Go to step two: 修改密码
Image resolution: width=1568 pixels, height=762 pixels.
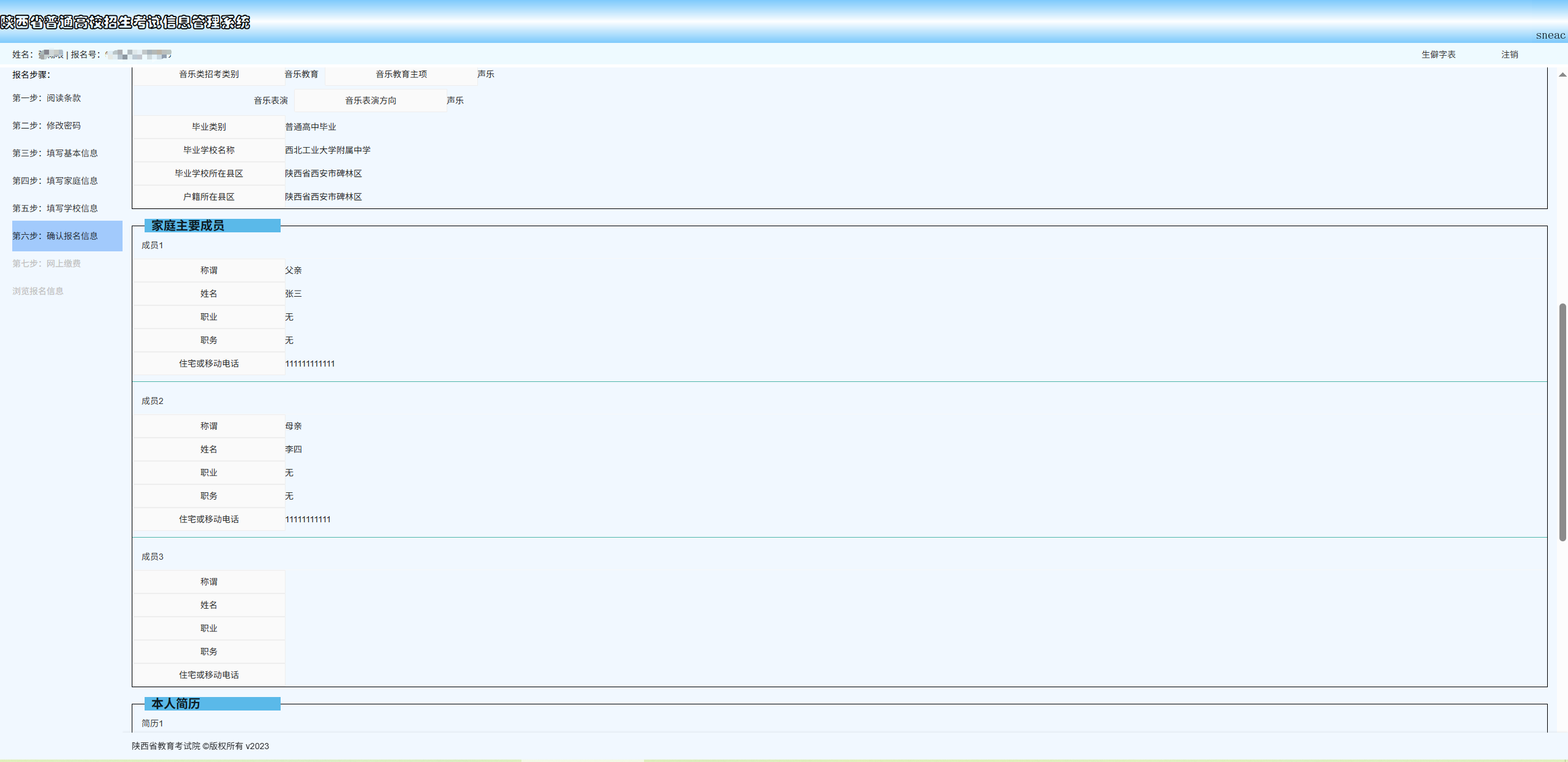(47, 126)
